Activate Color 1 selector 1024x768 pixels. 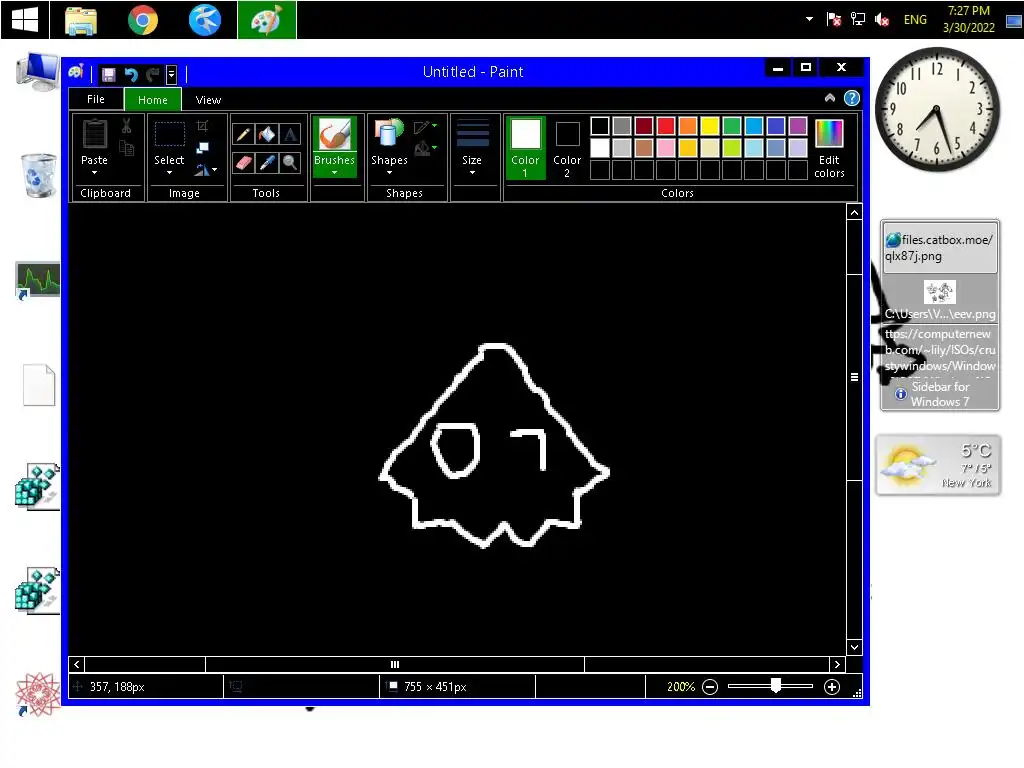coord(525,148)
